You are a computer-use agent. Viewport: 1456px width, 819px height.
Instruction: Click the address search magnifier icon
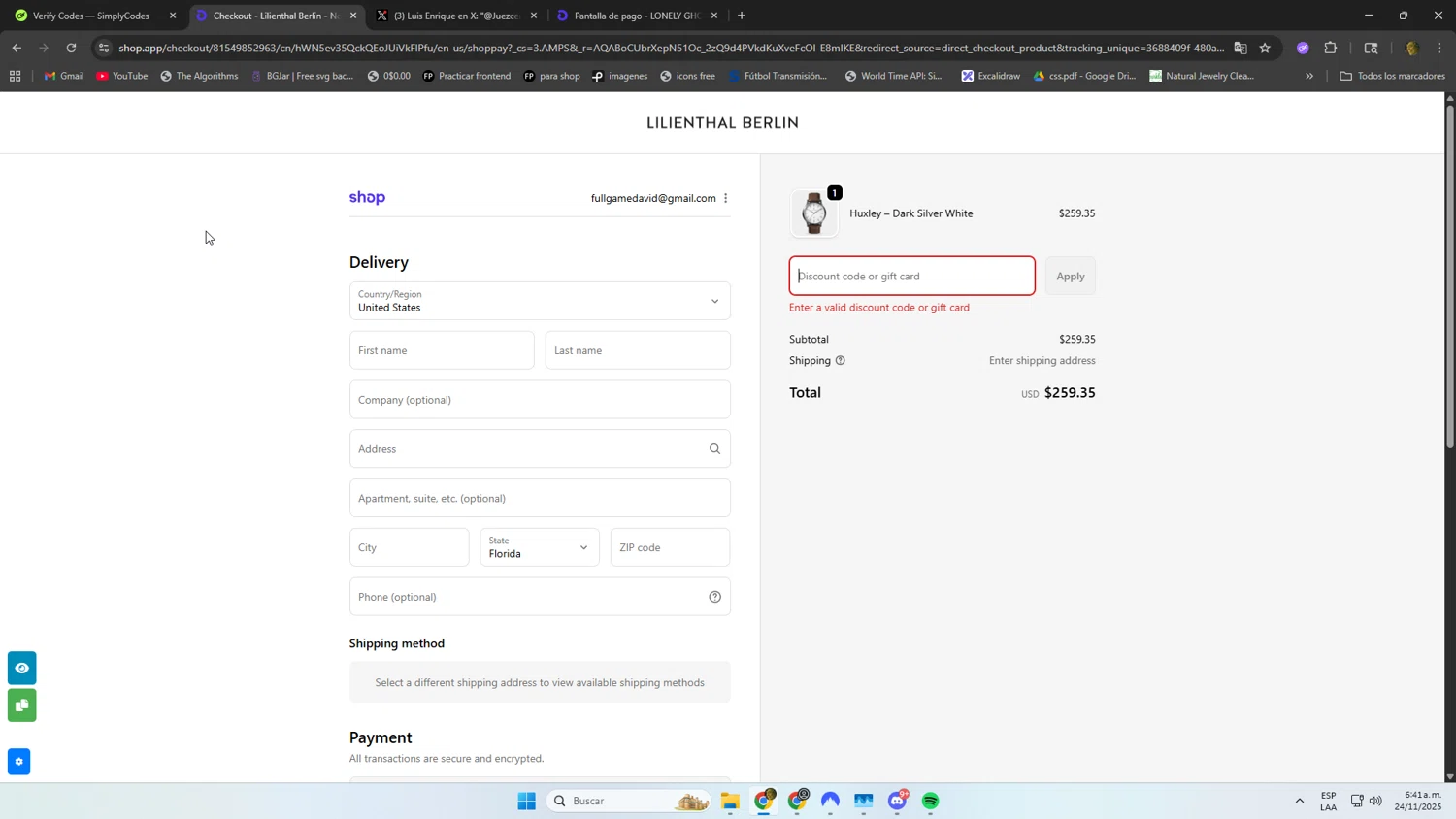(x=714, y=449)
